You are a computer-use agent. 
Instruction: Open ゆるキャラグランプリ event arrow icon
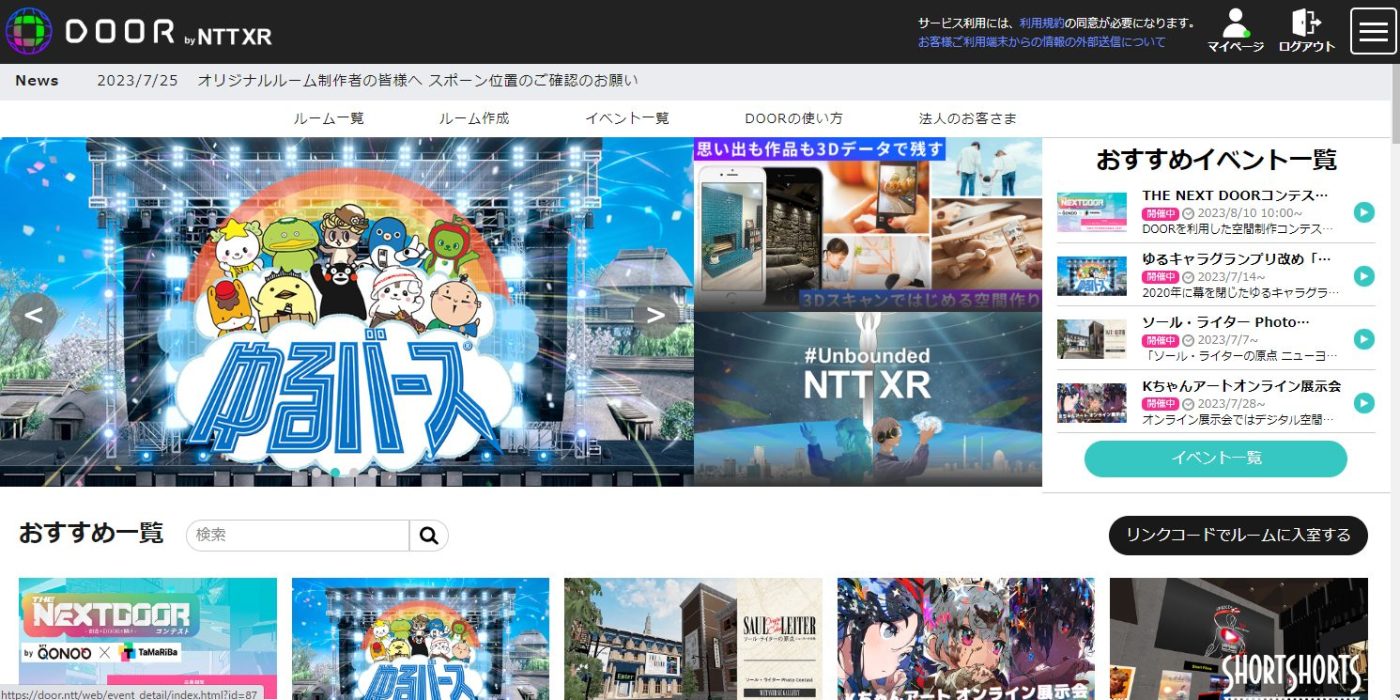(x=1364, y=276)
